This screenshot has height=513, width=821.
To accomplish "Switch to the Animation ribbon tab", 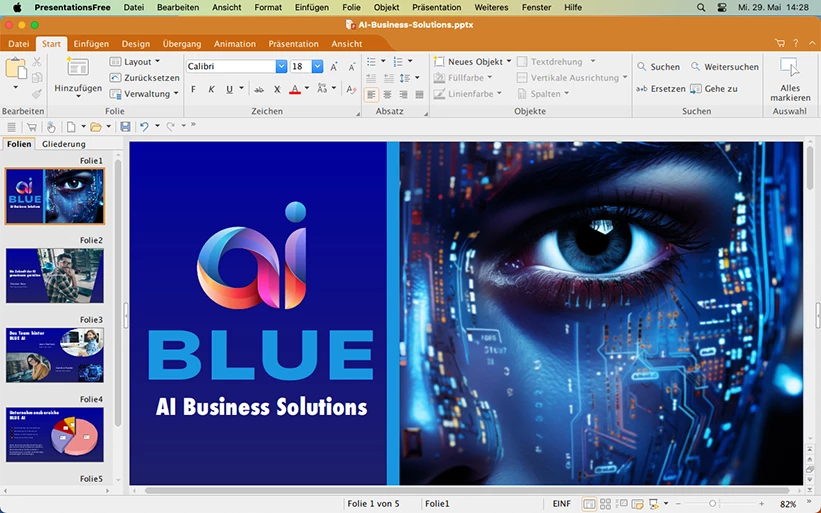I will (x=235, y=44).
